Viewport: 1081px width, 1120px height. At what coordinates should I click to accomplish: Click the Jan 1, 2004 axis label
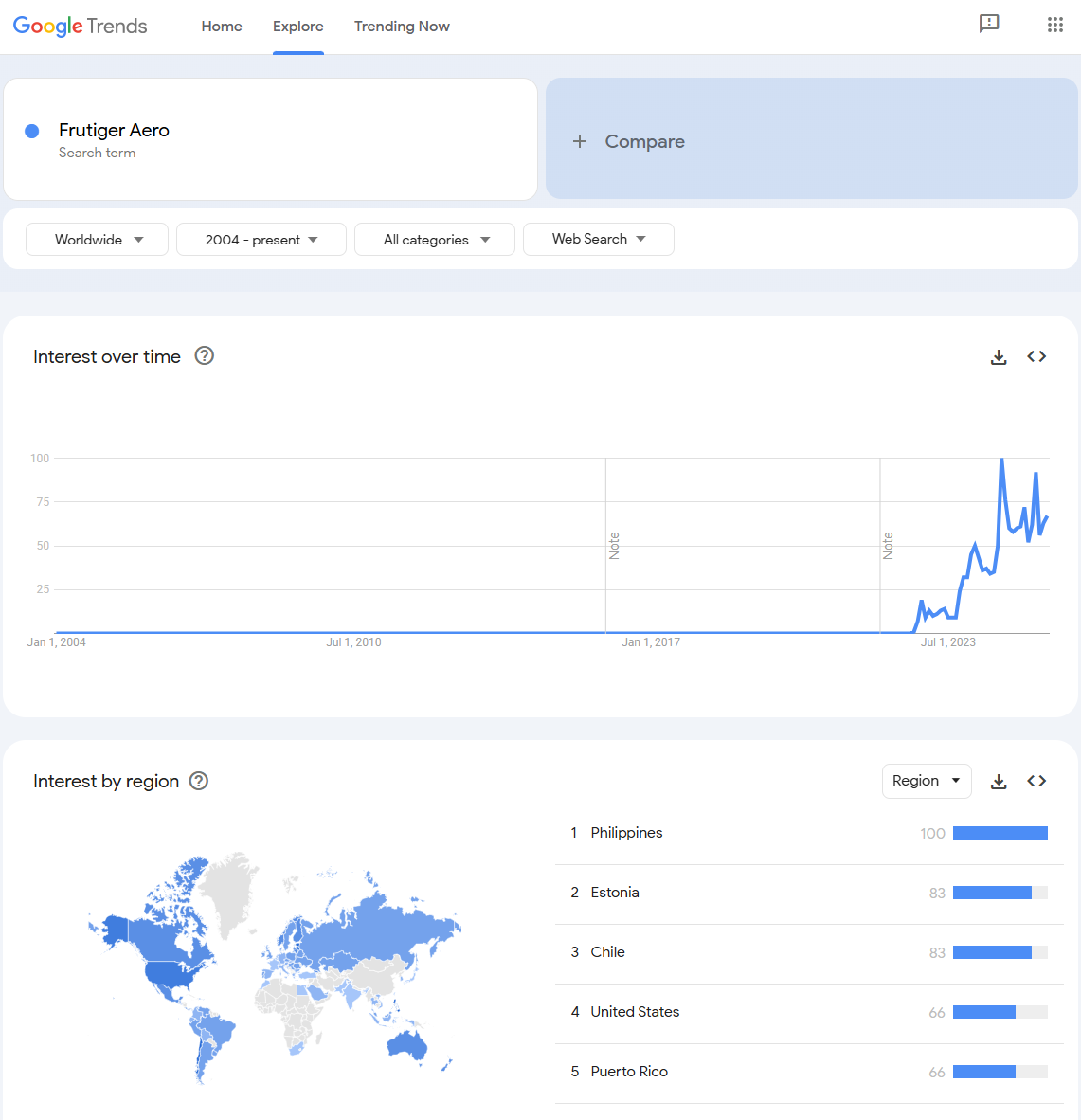point(57,642)
